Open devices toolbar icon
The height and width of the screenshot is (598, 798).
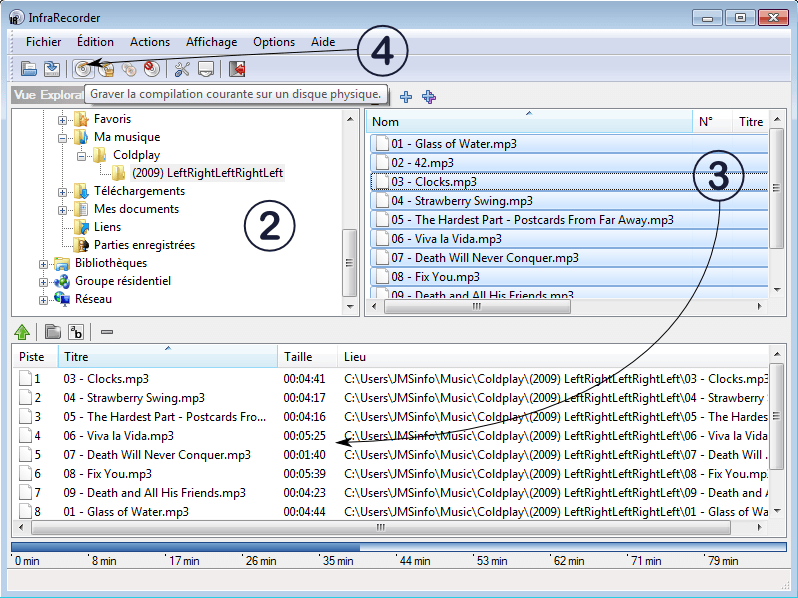206,69
